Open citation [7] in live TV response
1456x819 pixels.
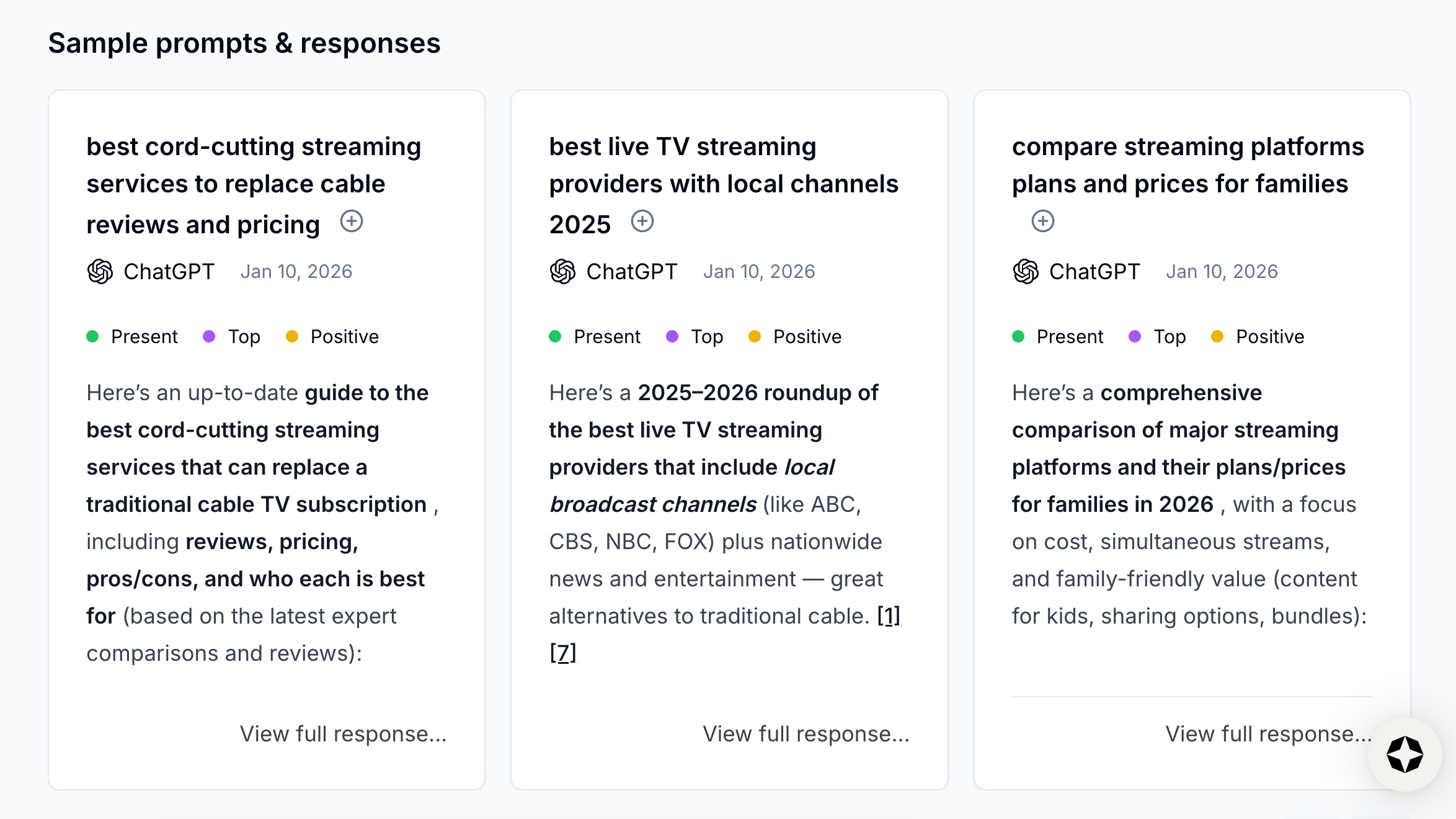562,653
